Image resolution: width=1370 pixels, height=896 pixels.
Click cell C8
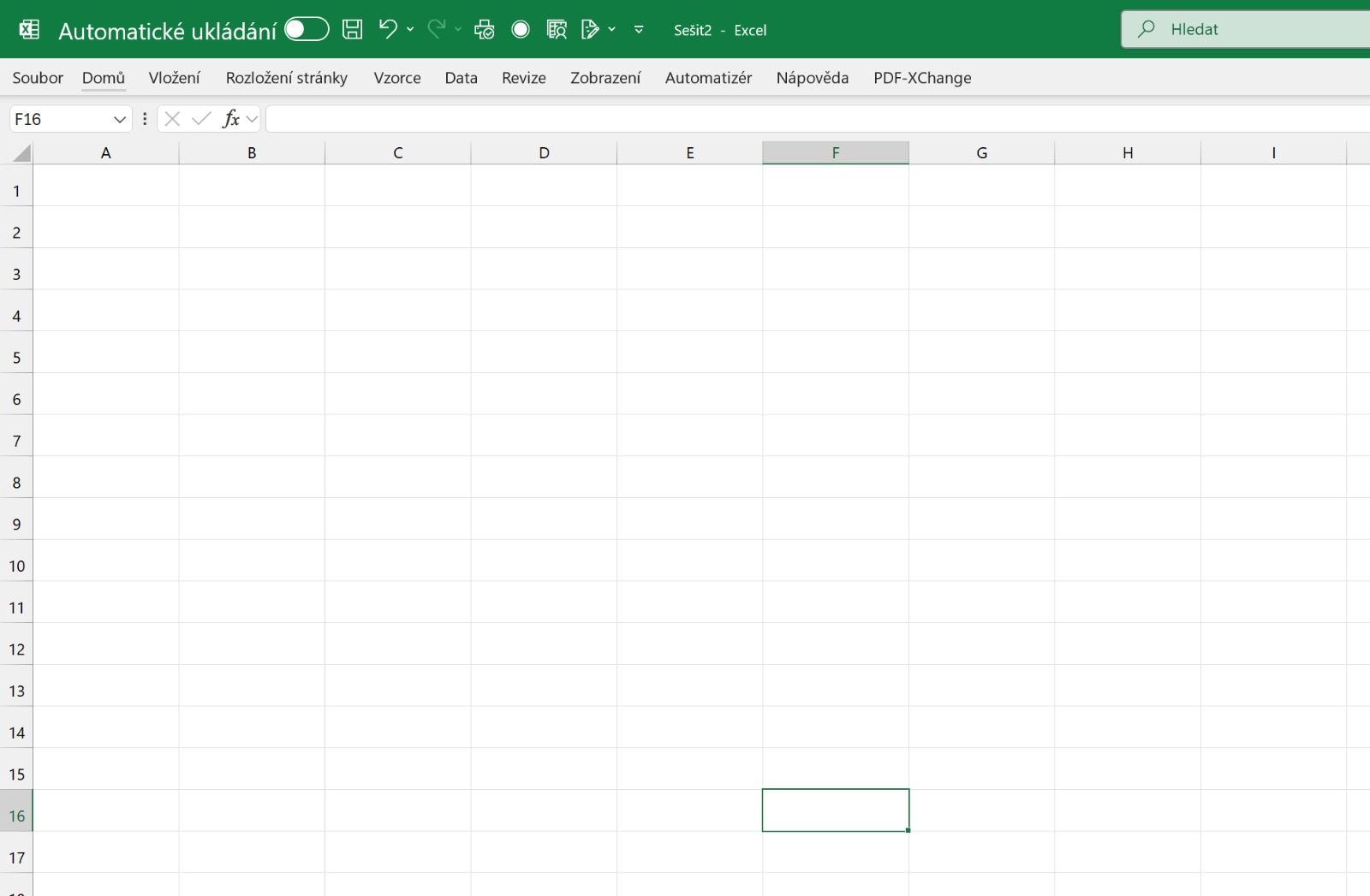tap(398, 478)
